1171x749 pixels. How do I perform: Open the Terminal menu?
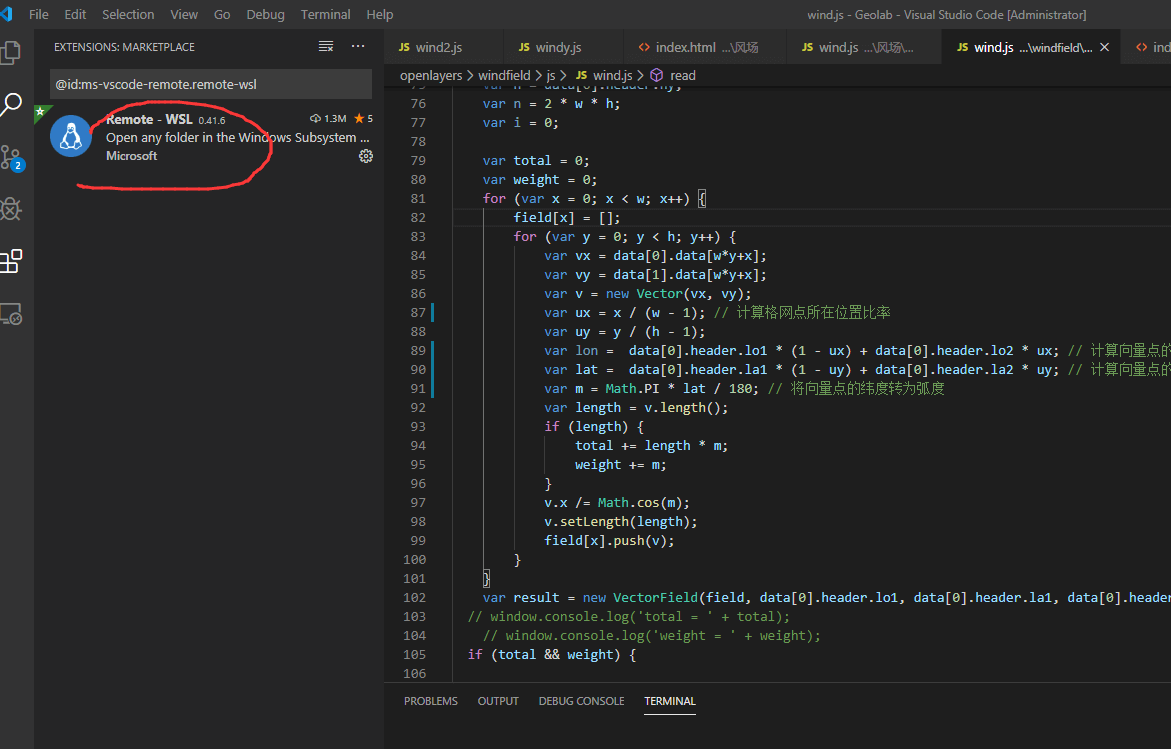(x=326, y=14)
